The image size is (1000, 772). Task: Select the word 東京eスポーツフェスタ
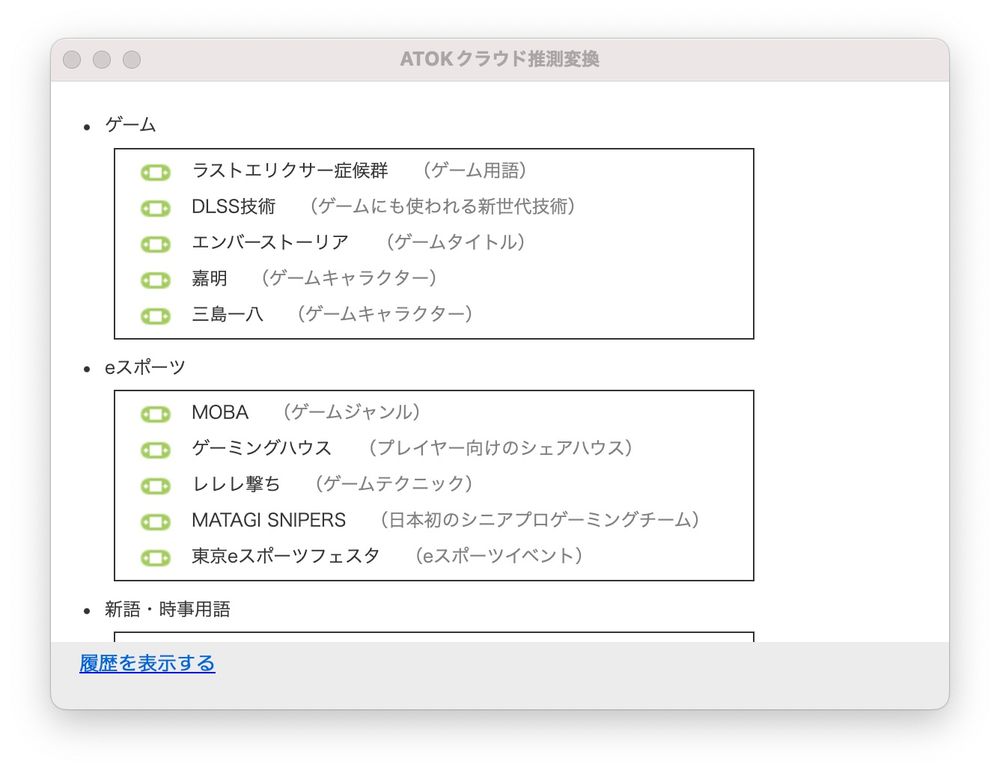tap(286, 555)
